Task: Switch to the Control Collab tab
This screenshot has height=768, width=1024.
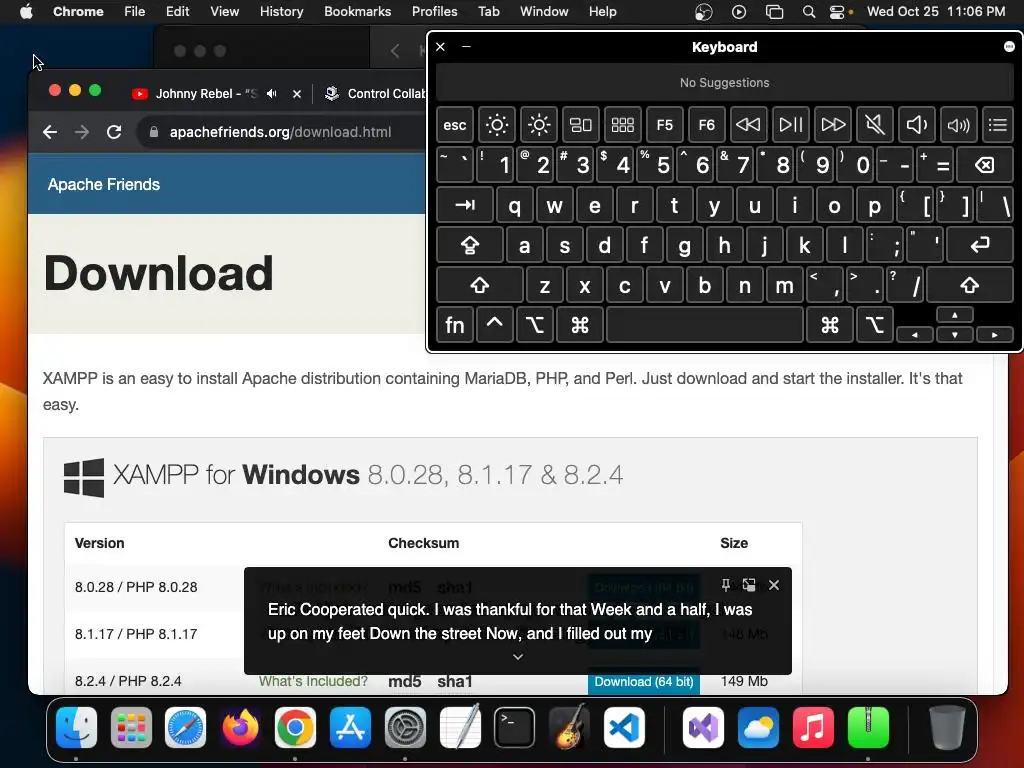Action: coord(374,93)
